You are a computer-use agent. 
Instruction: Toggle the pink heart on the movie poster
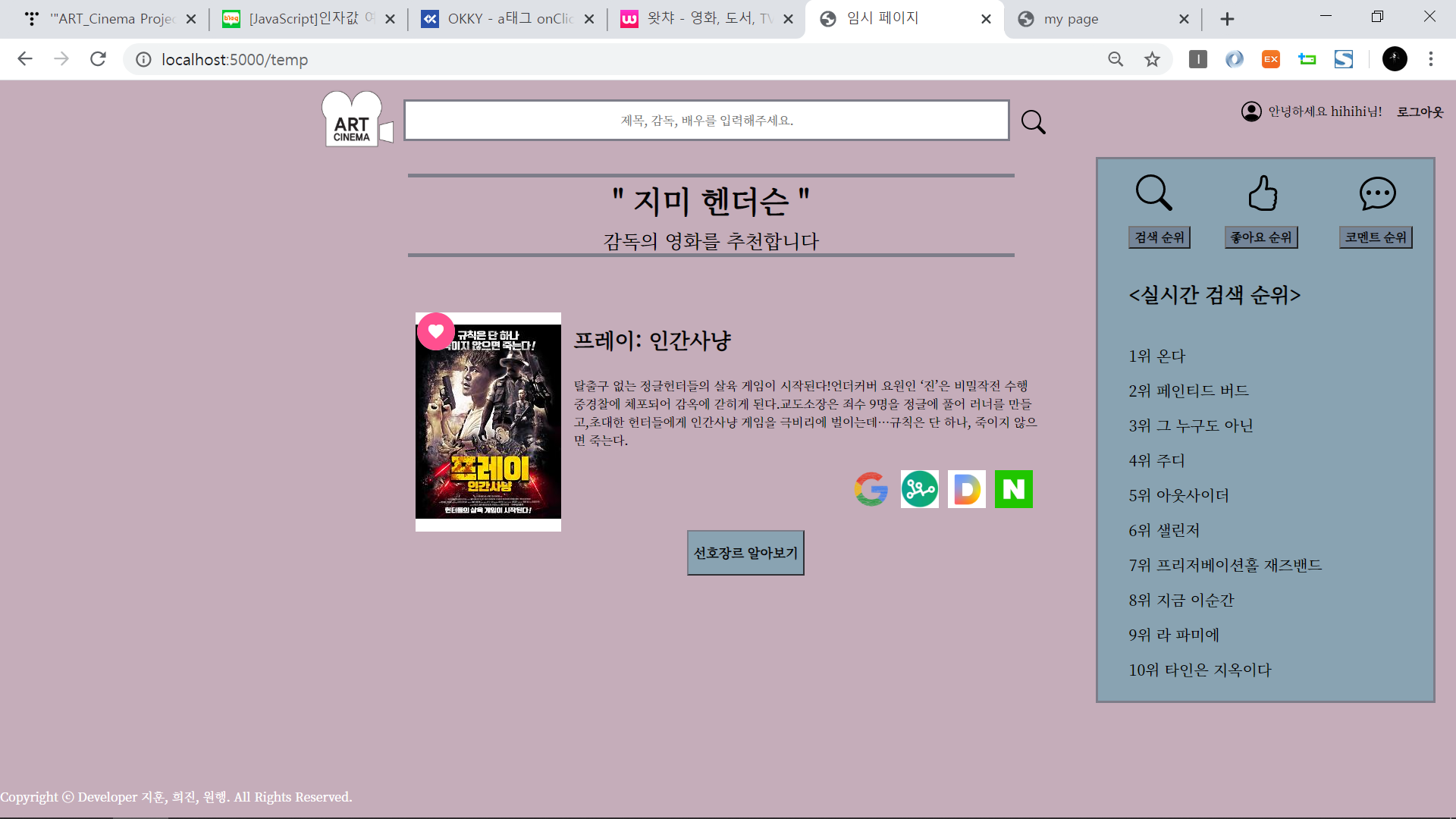coord(436,331)
